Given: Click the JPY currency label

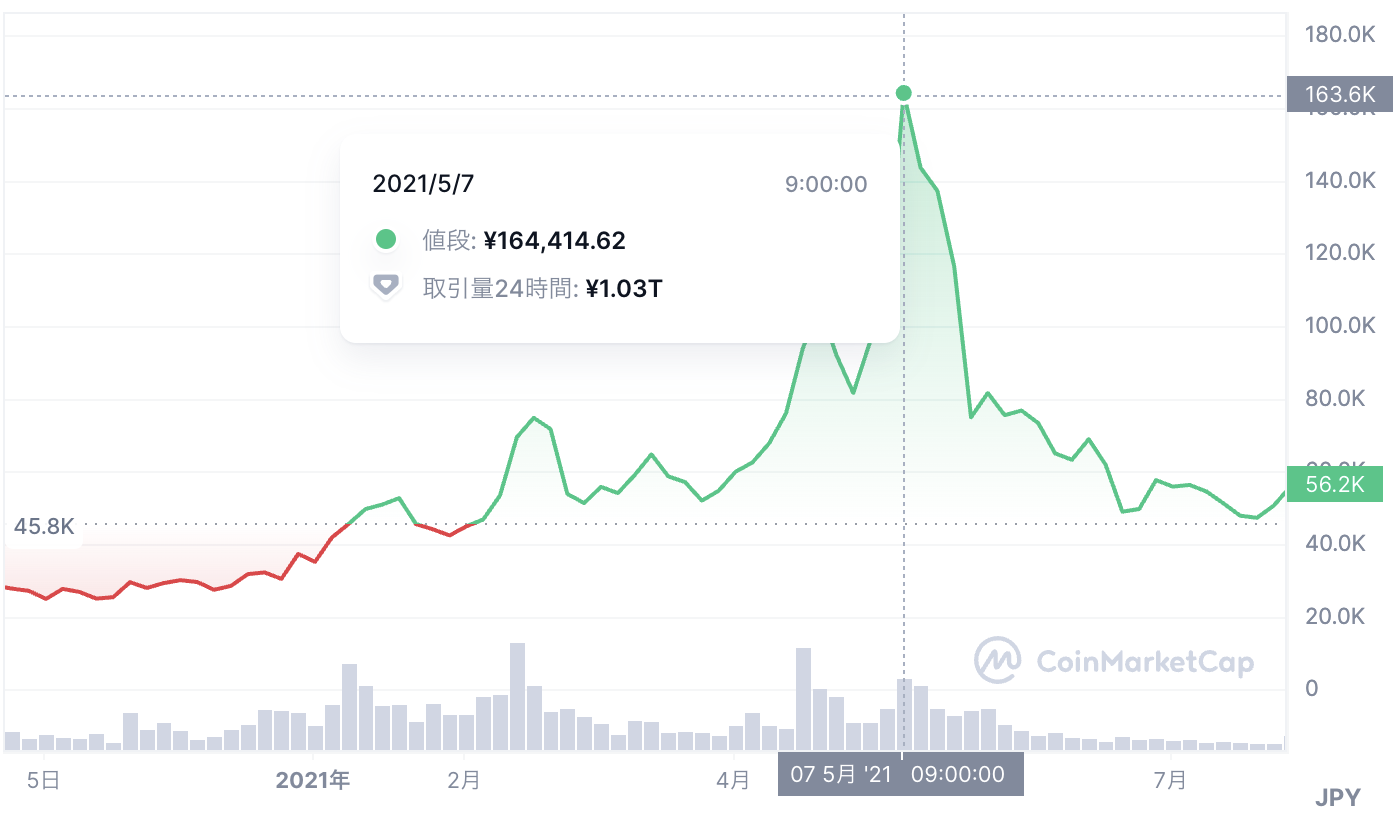Looking at the screenshot, I should pyautogui.click(x=1337, y=797).
